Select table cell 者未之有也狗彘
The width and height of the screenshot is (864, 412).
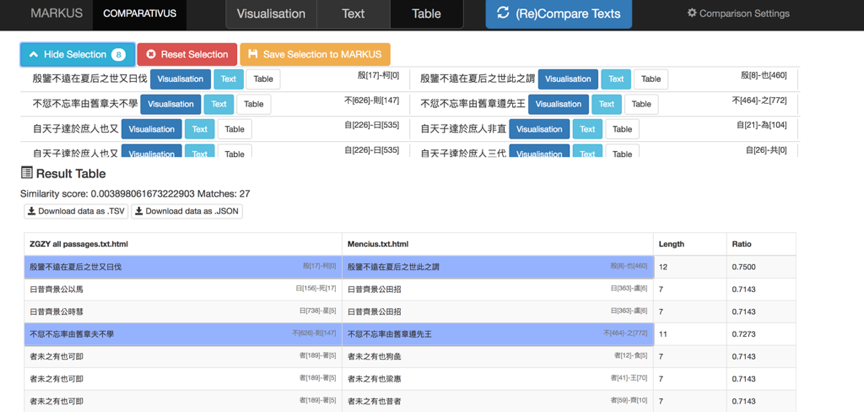coord(498,357)
